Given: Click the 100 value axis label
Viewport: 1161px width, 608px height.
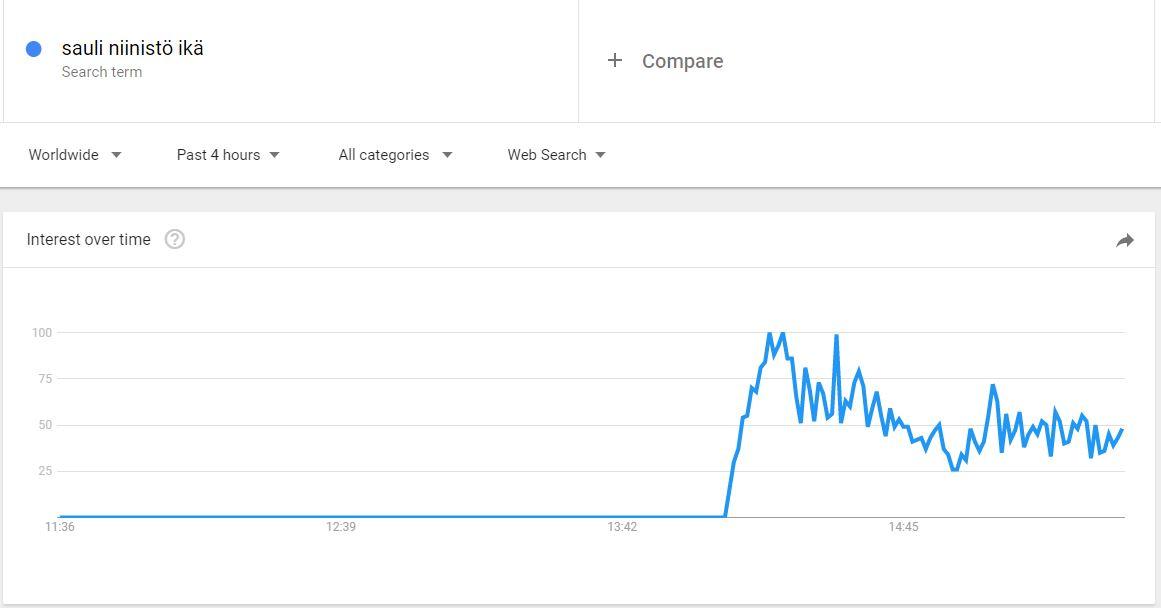Looking at the screenshot, I should pos(41,333).
